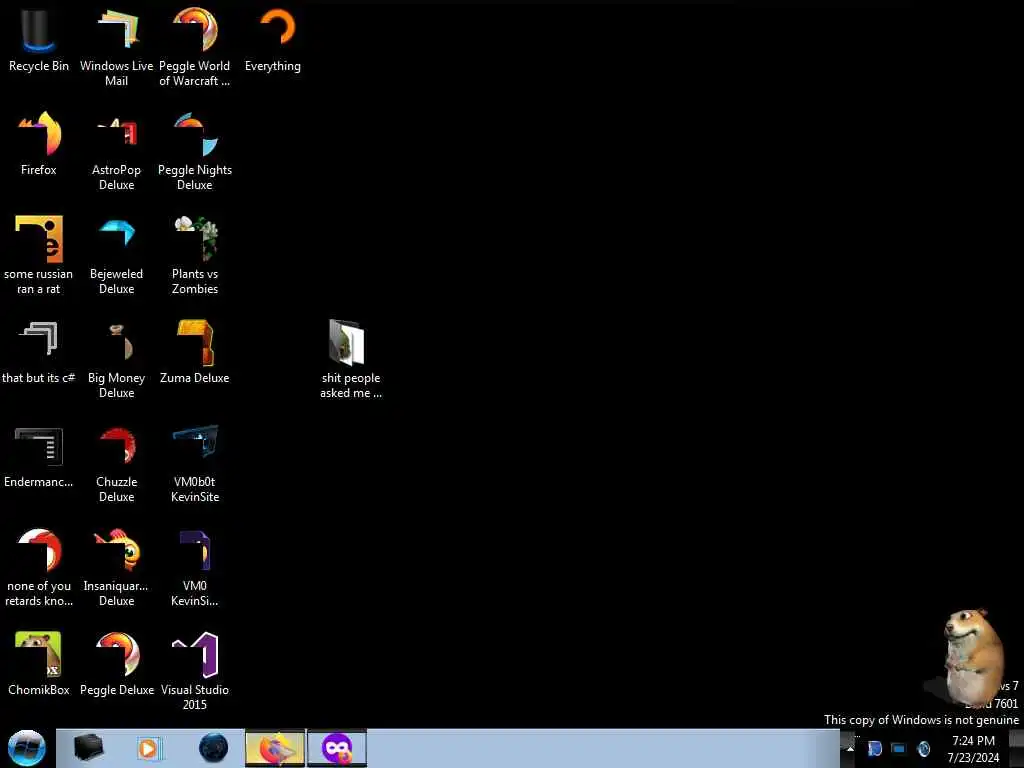The width and height of the screenshot is (1024, 768).
Task: Click the Show desktop button
Action: [x=1016, y=748]
